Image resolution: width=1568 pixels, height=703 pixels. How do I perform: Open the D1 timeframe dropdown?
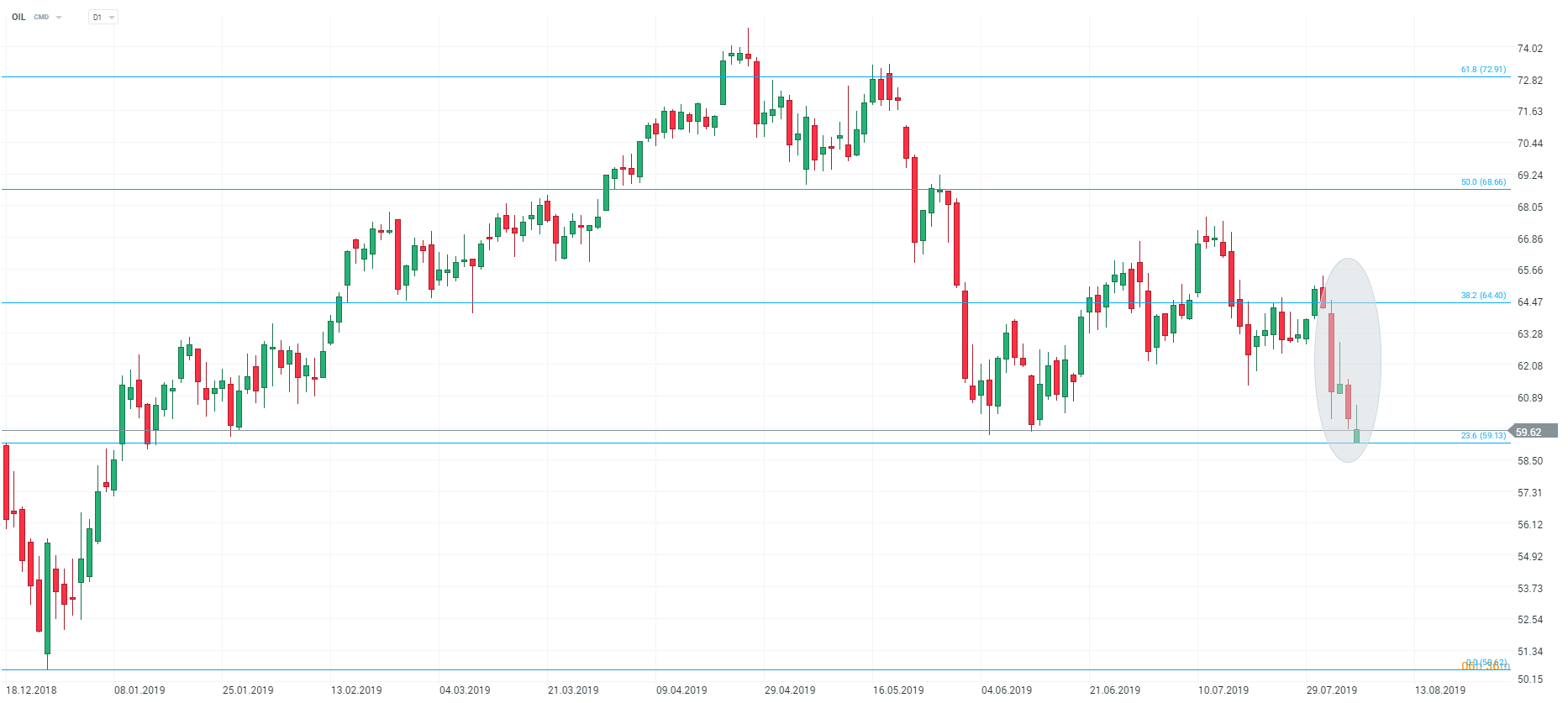(x=103, y=17)
